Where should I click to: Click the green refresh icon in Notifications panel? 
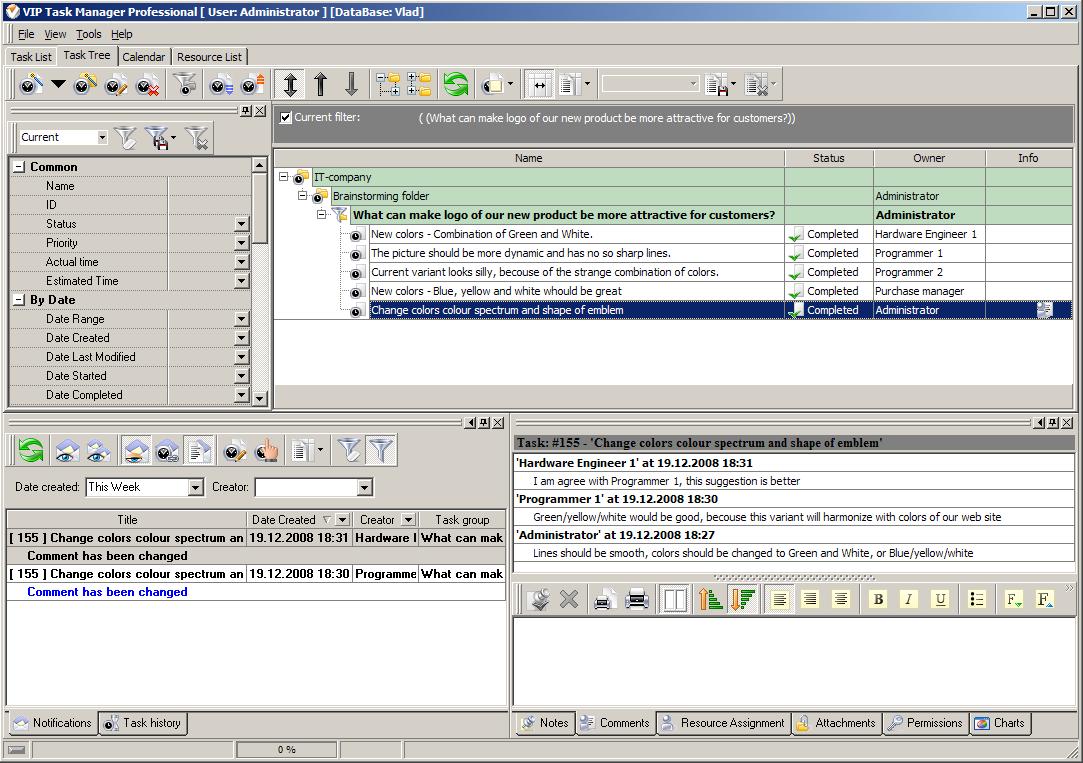coord(31,451)
